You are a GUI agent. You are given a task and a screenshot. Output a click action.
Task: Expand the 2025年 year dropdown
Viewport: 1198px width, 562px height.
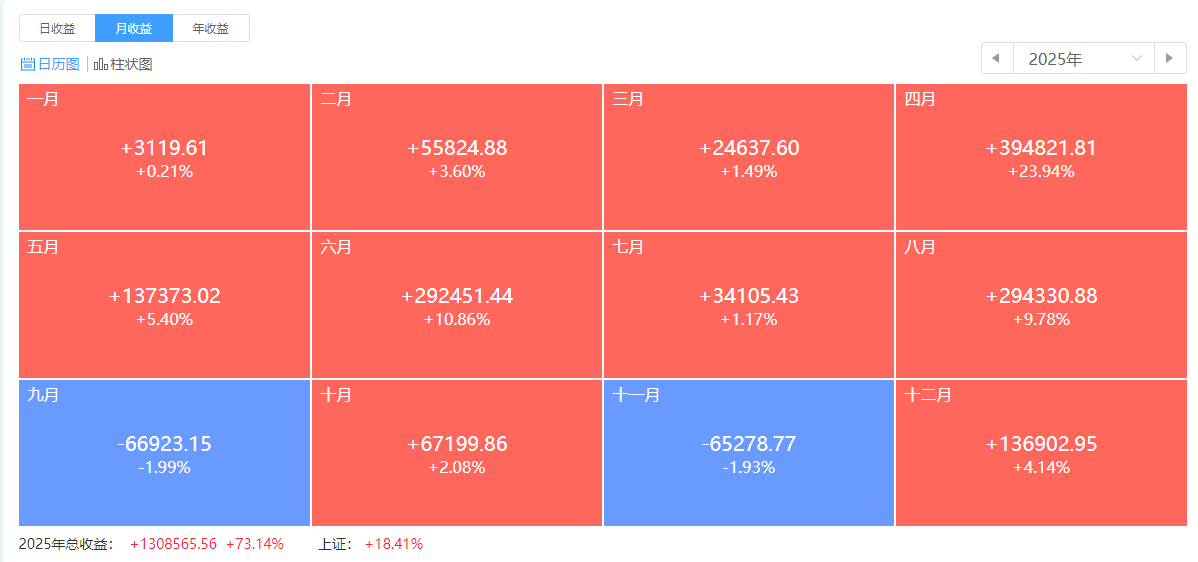(x=1070, y=58)
